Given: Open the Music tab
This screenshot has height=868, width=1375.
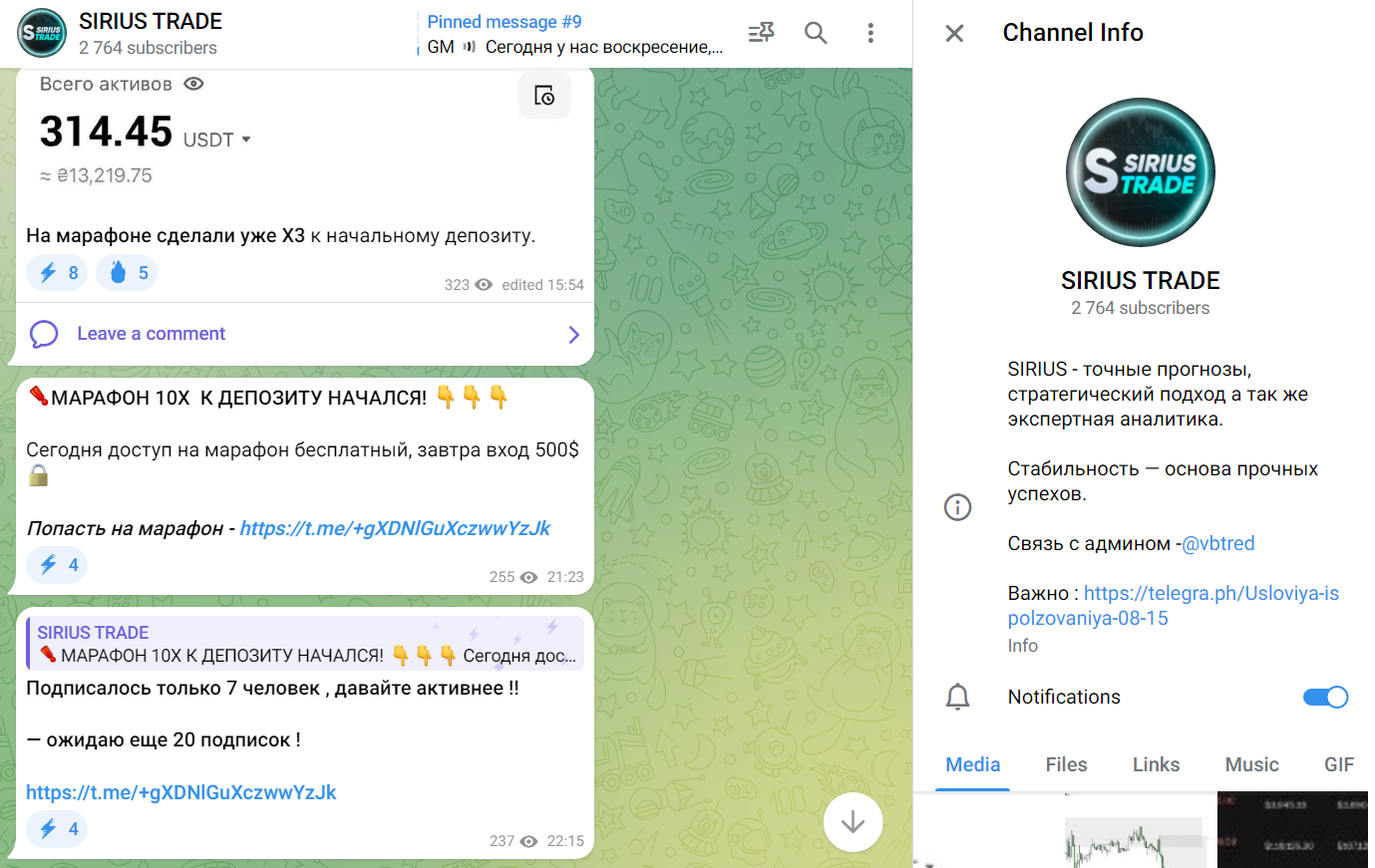Looking at the screenshot, I should pyautogui.click(x=1251, y=764).
